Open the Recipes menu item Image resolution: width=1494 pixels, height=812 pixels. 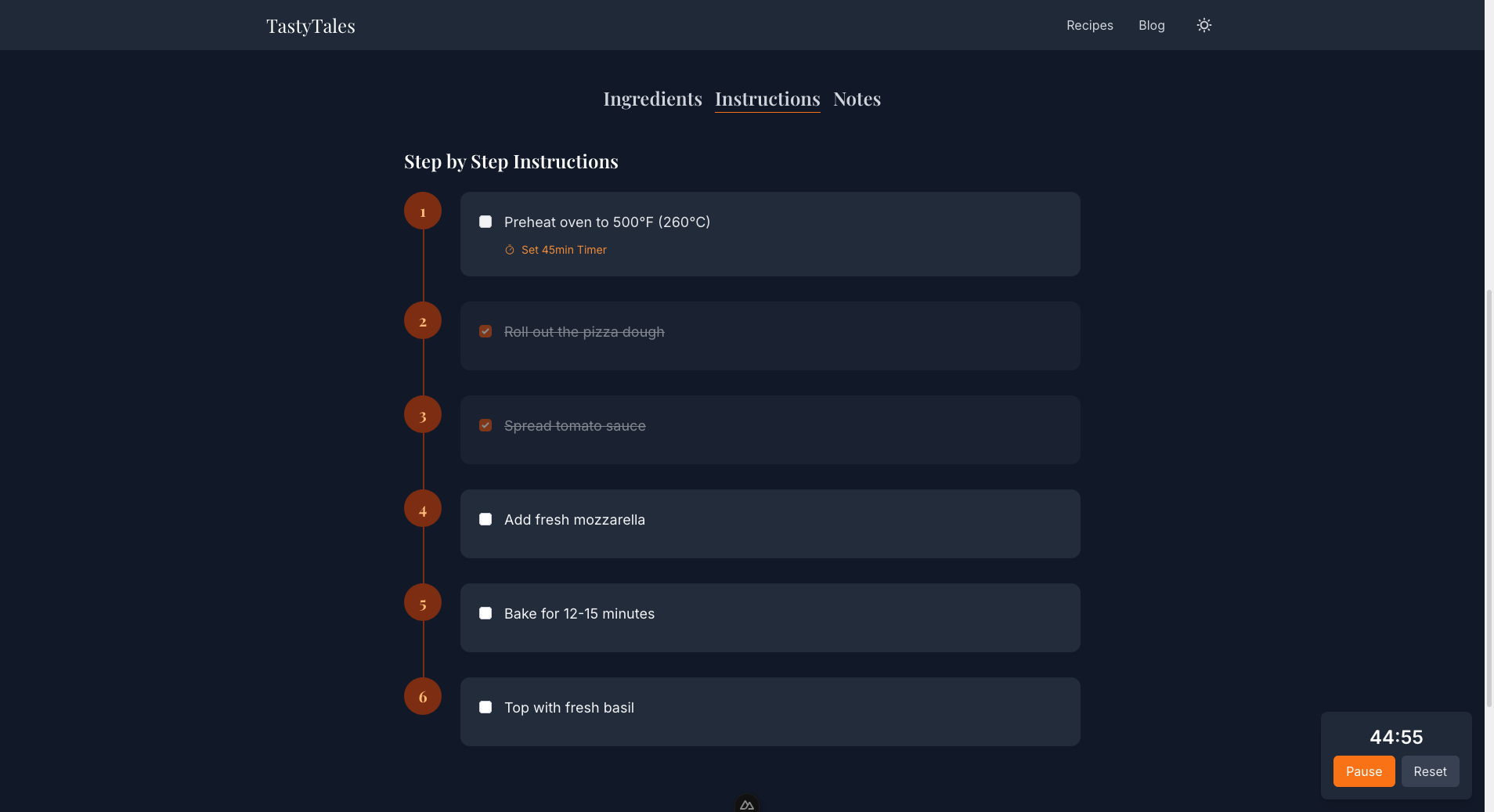point(1088,25)
